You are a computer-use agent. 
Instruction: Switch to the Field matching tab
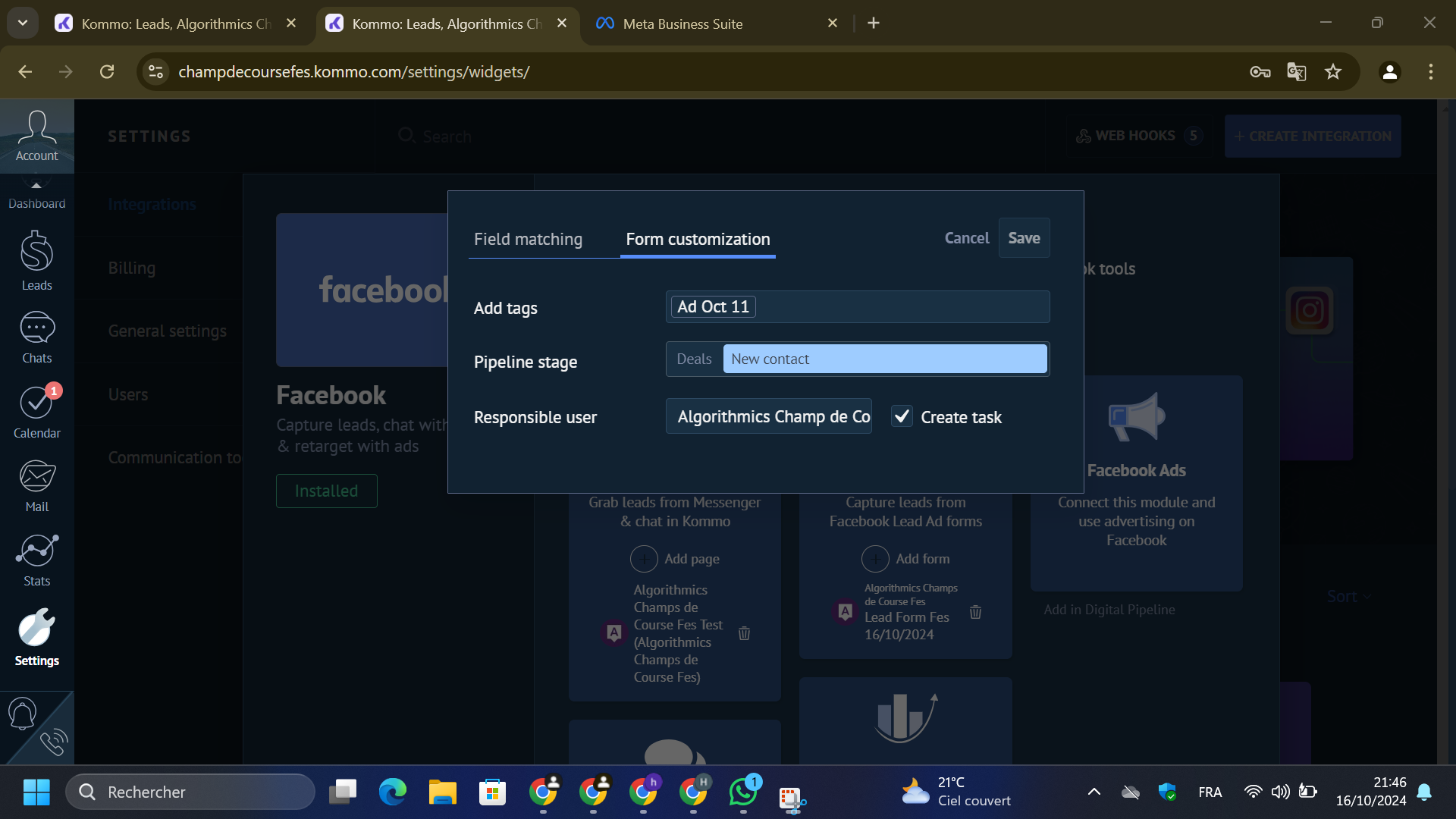point(528,239)
